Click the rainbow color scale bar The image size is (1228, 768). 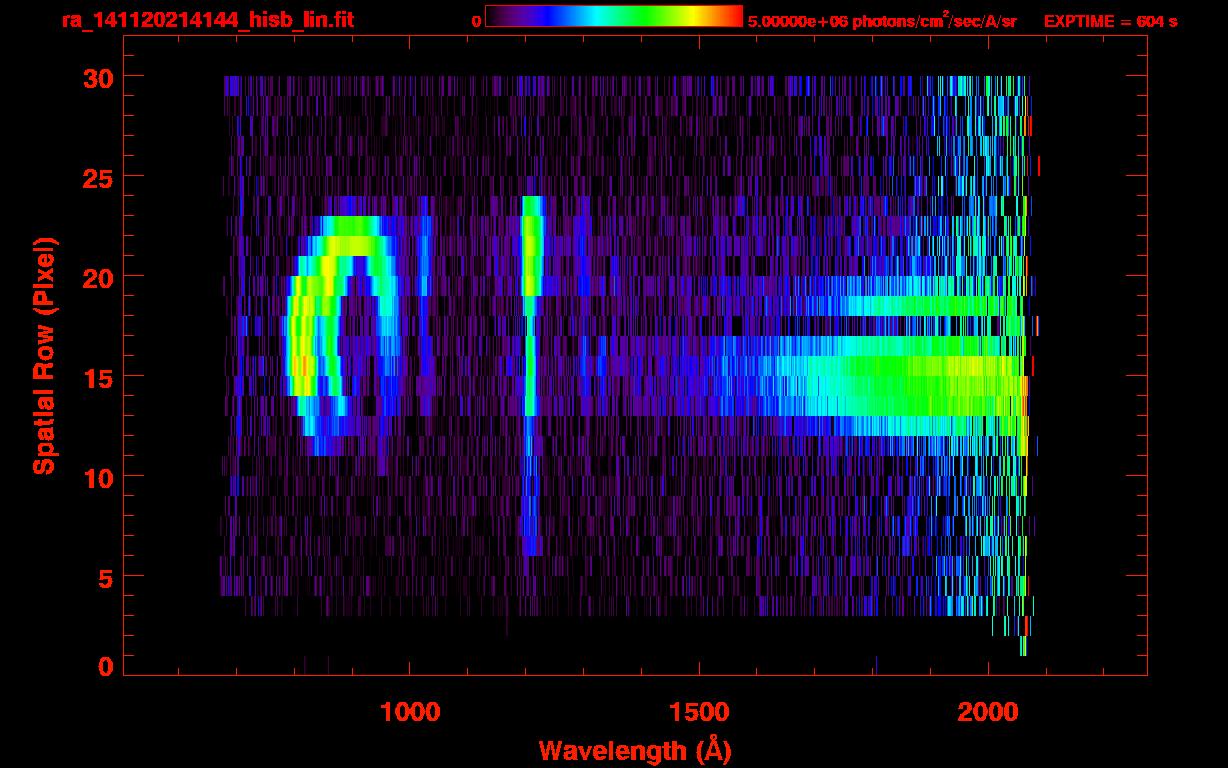[x=614, y=16]
